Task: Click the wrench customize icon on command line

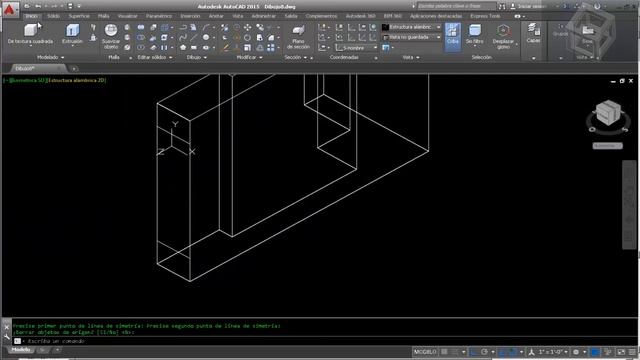Action: [7, 337]
